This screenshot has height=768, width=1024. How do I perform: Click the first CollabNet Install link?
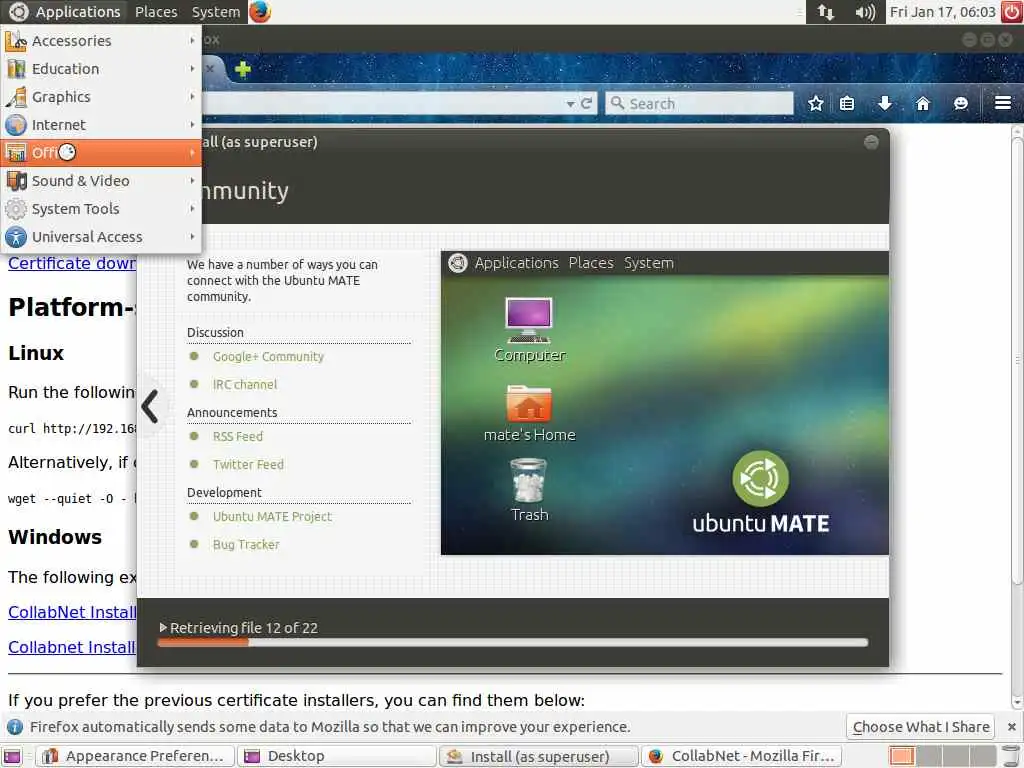coord(72,613)
